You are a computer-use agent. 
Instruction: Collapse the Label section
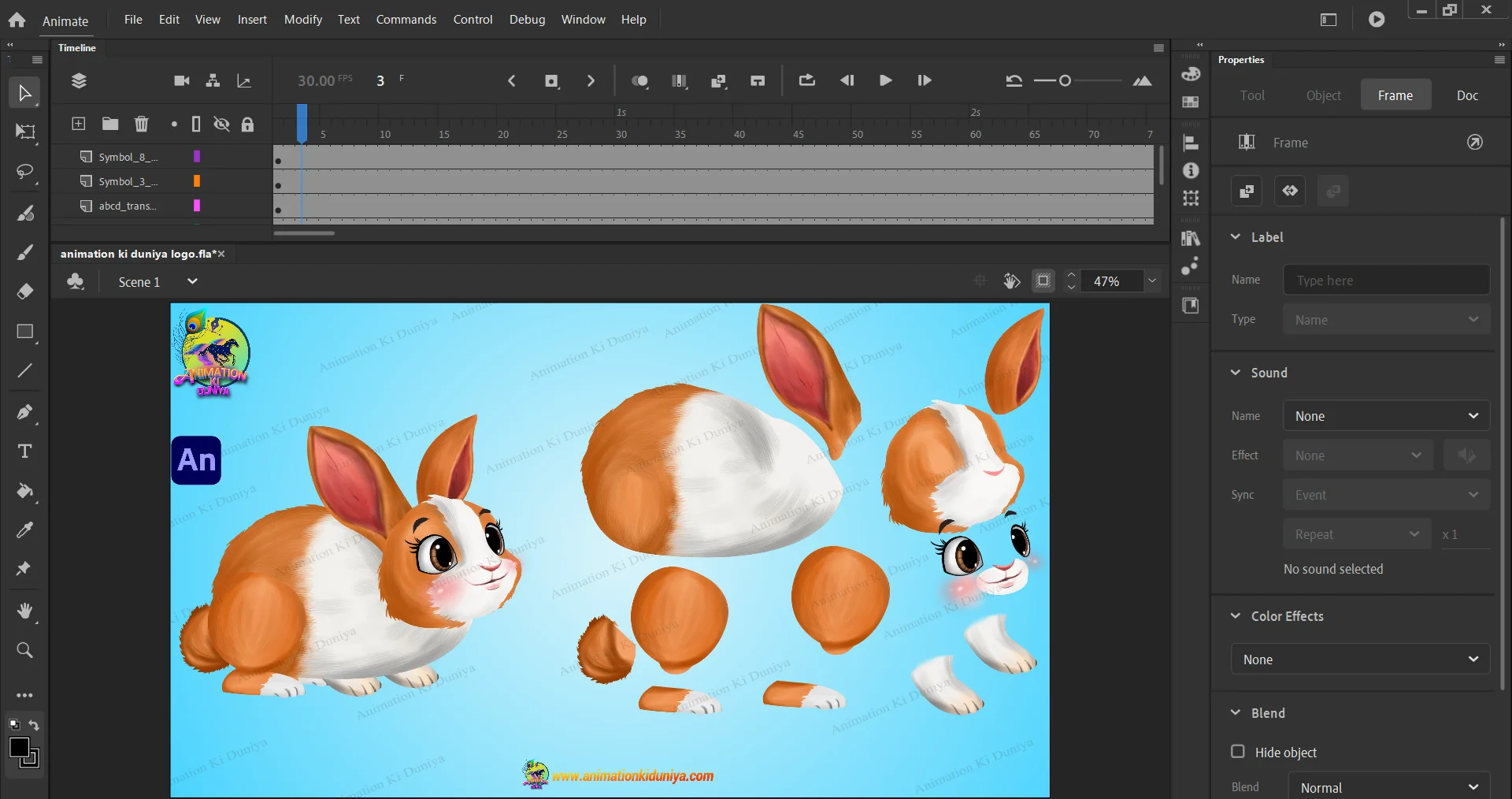coord(1236,237)
